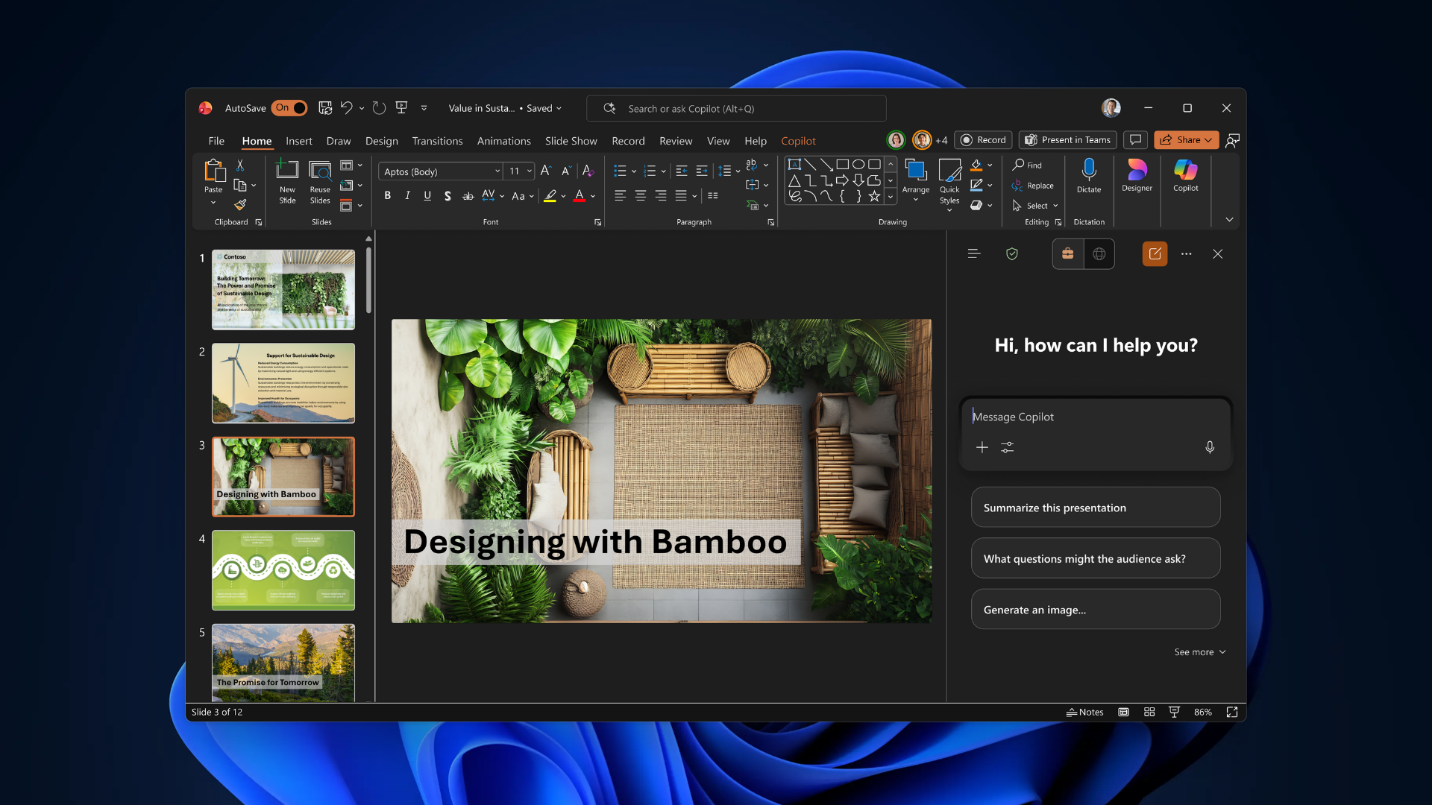Open Designer from the ribbon
1432x805 pixels.
[x=1137, y=176]
